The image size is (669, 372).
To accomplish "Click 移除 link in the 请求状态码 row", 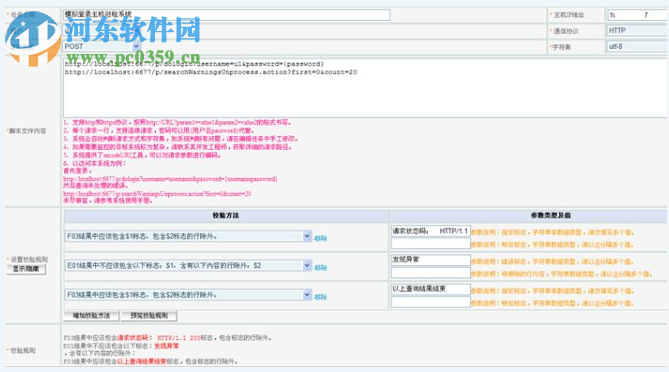I will 320,238.
